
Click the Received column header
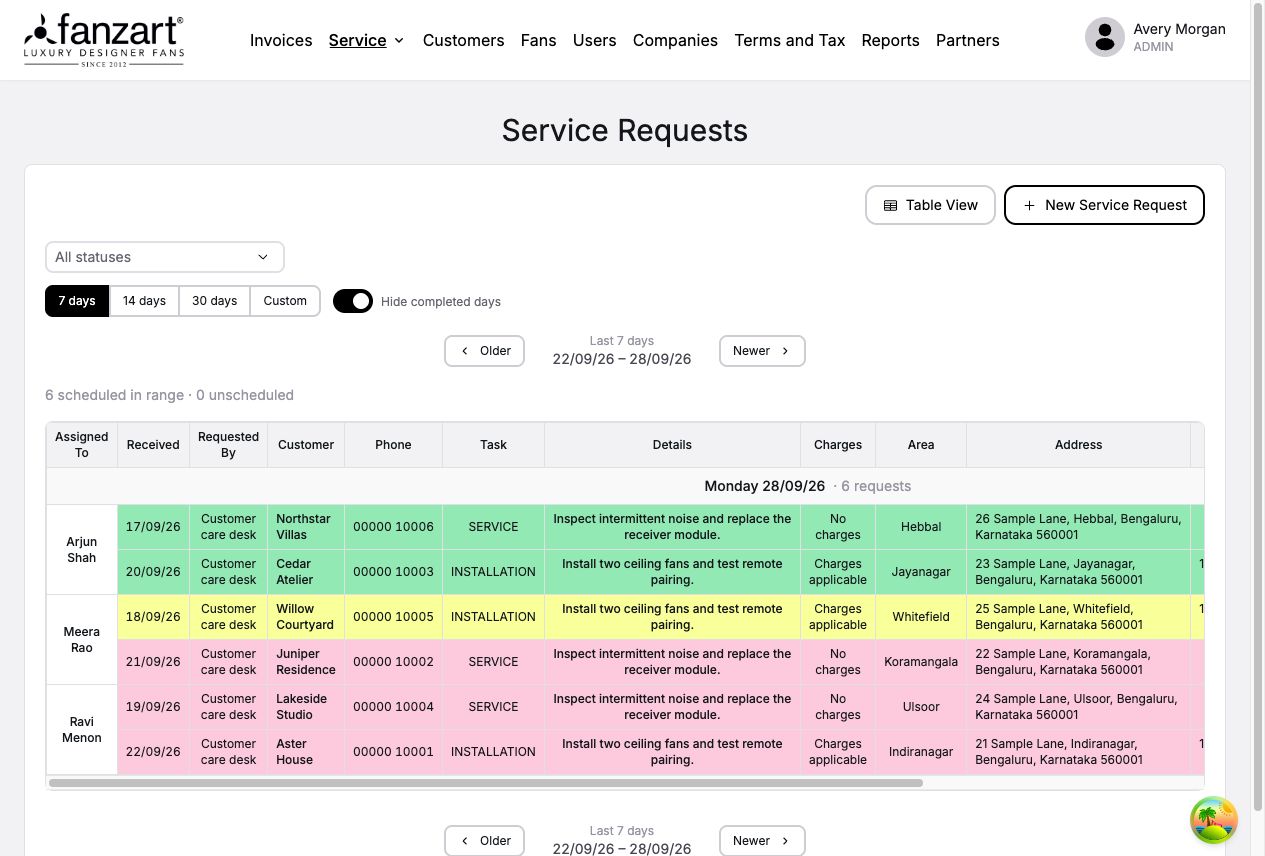153,445
